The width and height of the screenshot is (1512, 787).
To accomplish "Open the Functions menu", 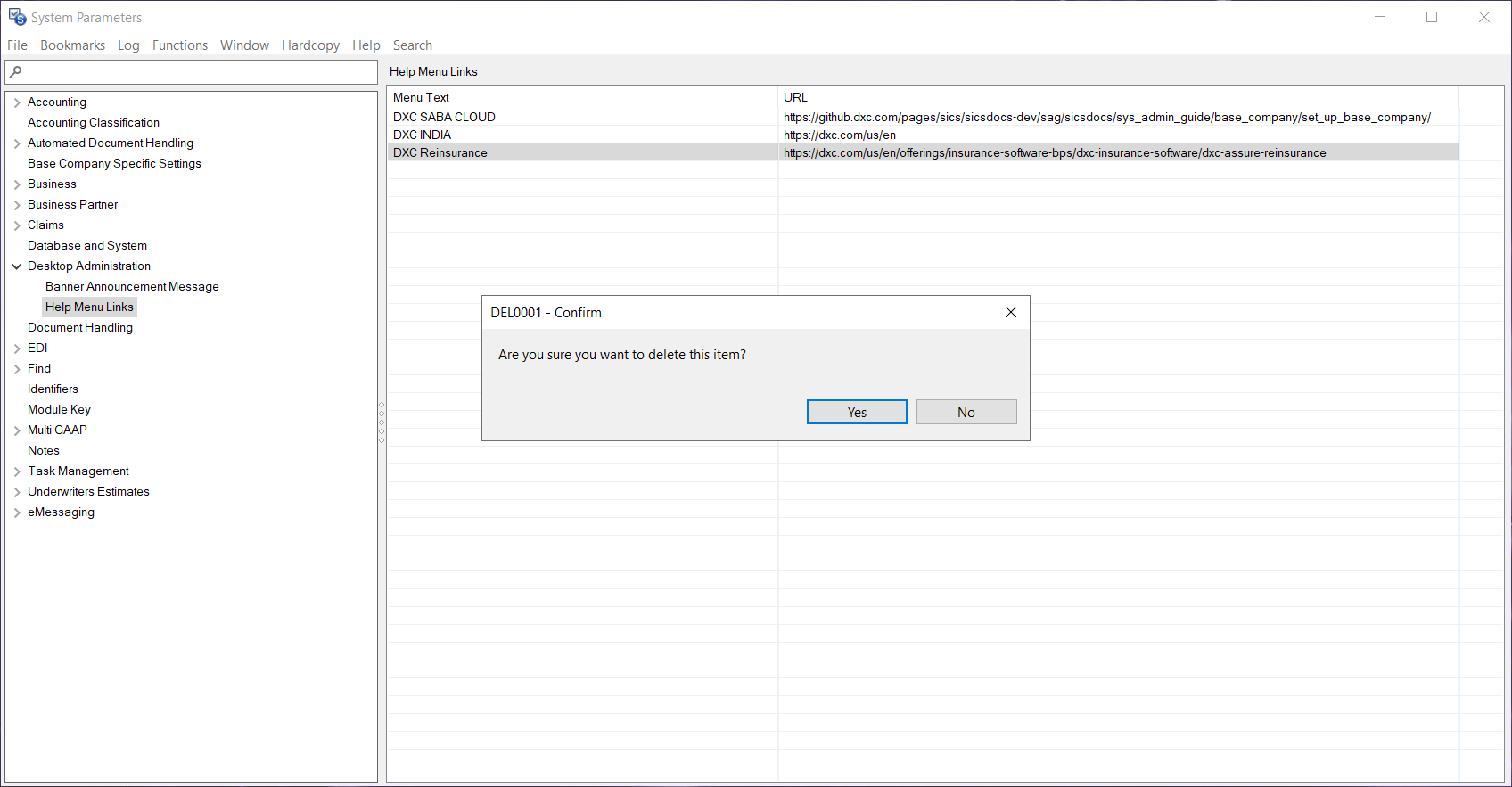I will [x=180, y=45].
